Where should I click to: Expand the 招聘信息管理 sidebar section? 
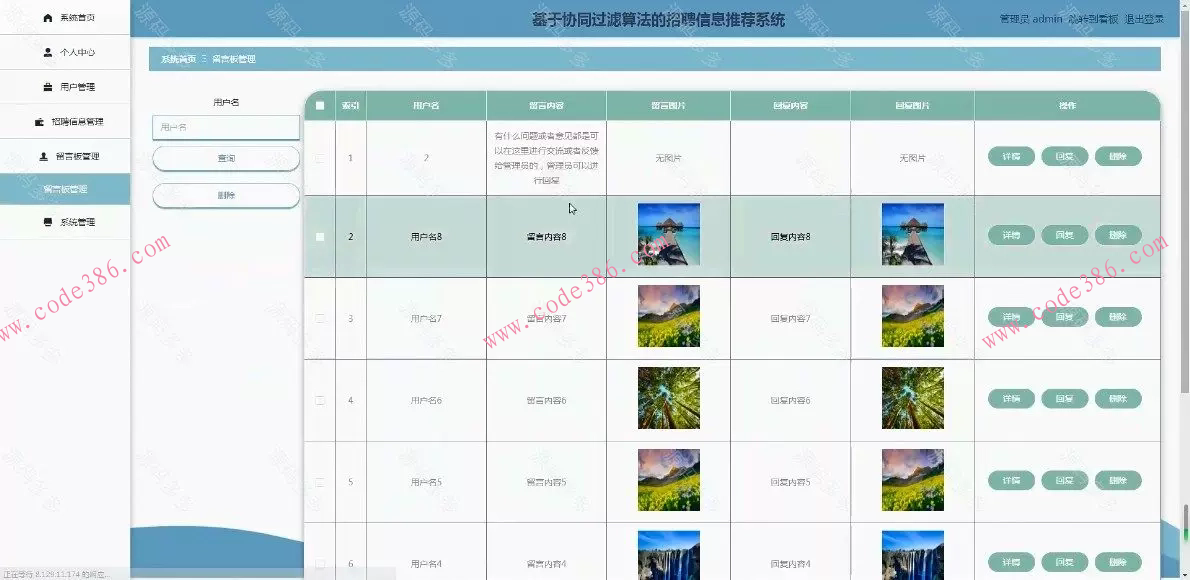pos(72,121)
